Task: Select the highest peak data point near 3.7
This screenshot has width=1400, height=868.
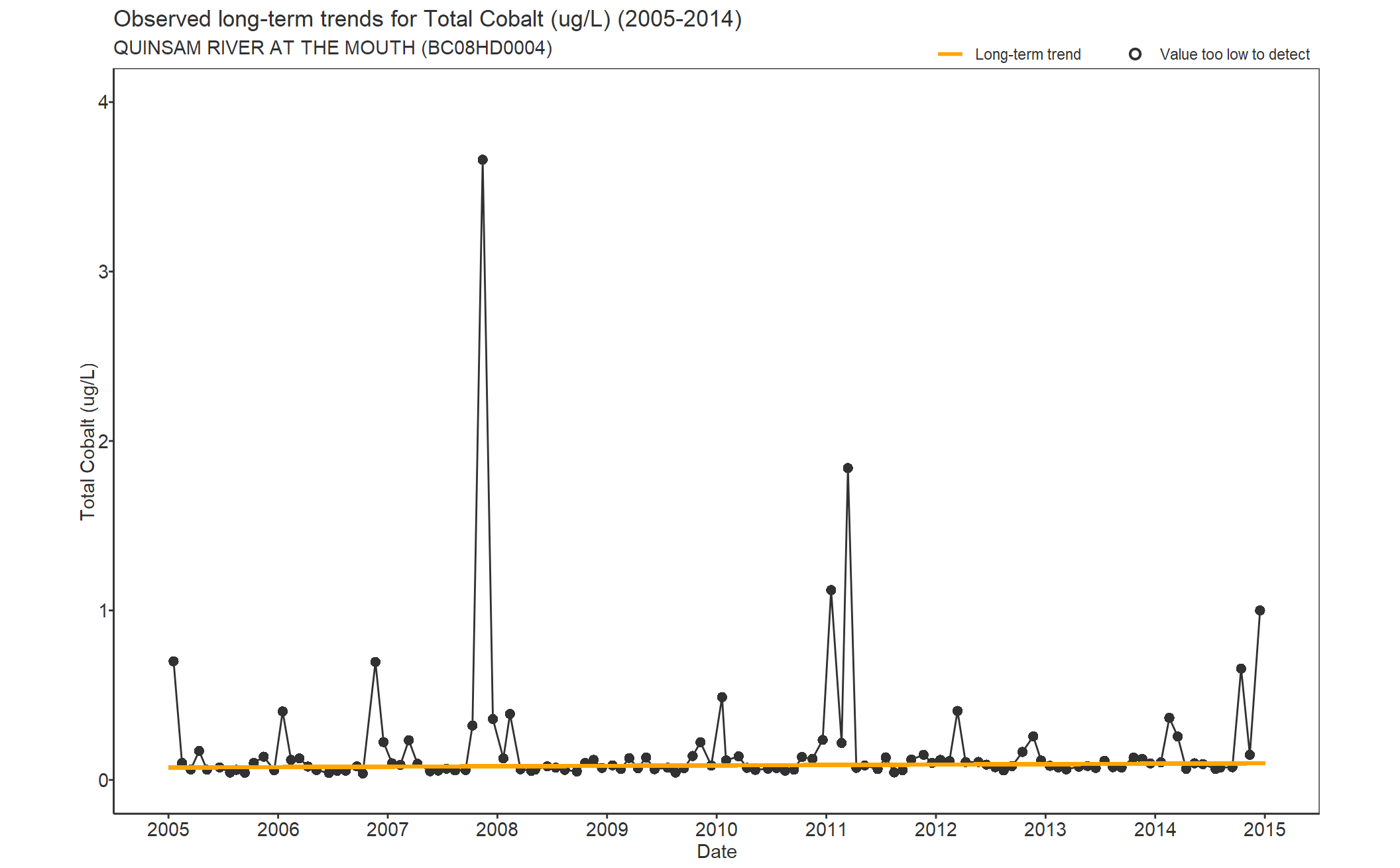Action: (x=483, y=160)
